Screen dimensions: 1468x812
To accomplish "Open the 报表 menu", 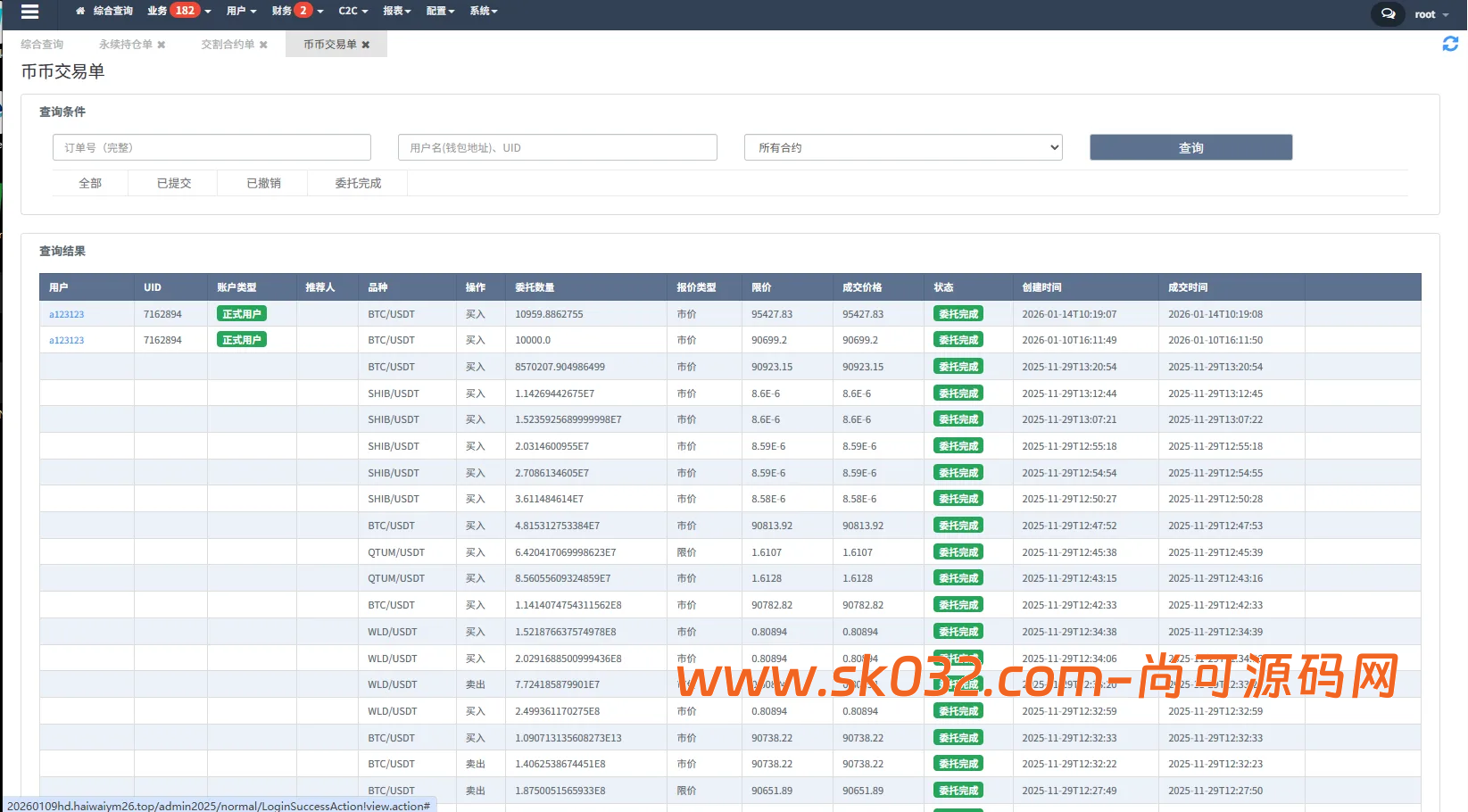I will [x=396, y=12].
